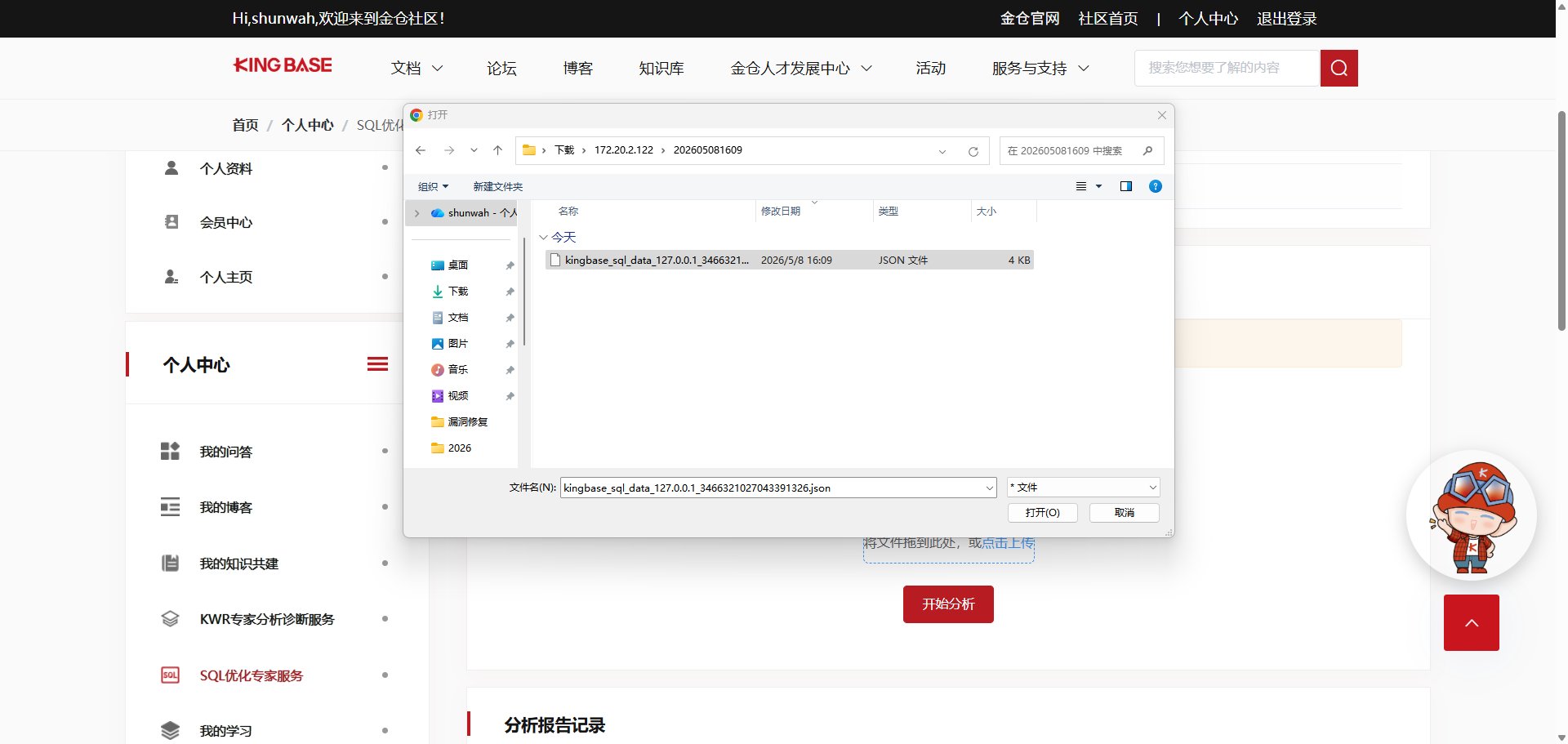Click the 金仓官网 link
Viewport: 1568px width, 744px height.
coord(1030,19)
